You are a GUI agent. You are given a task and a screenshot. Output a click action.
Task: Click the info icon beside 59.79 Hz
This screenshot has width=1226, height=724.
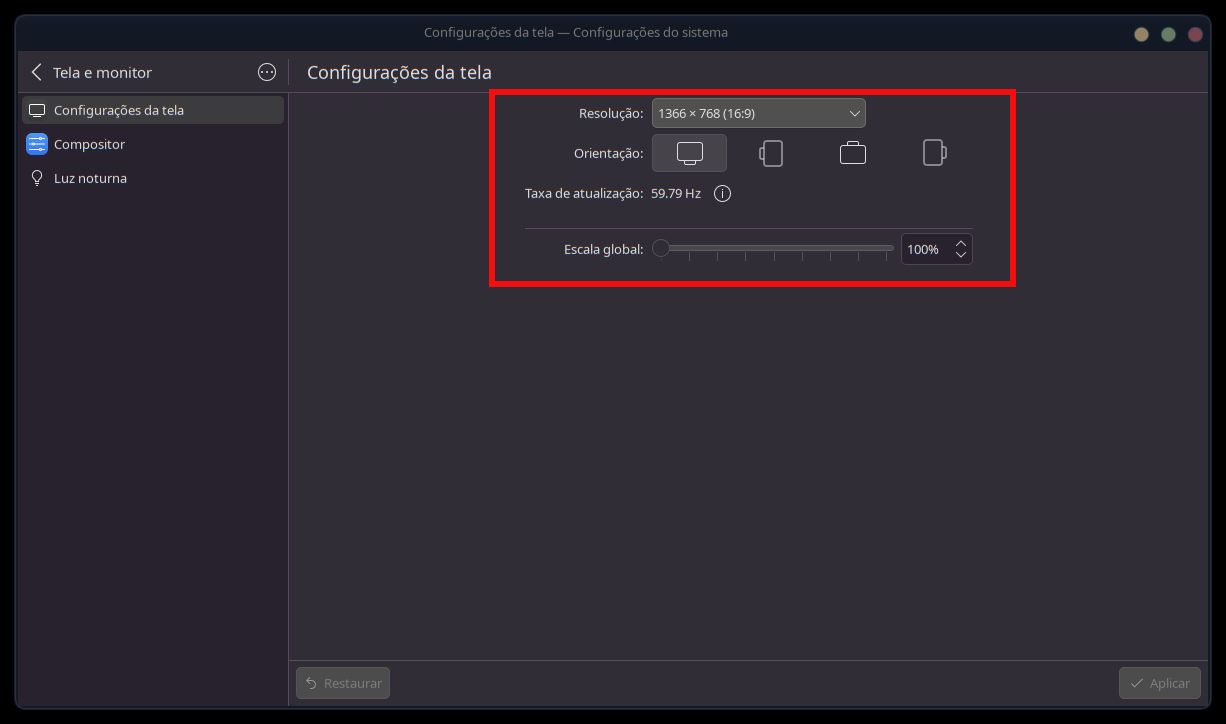[x=722, y=194]
